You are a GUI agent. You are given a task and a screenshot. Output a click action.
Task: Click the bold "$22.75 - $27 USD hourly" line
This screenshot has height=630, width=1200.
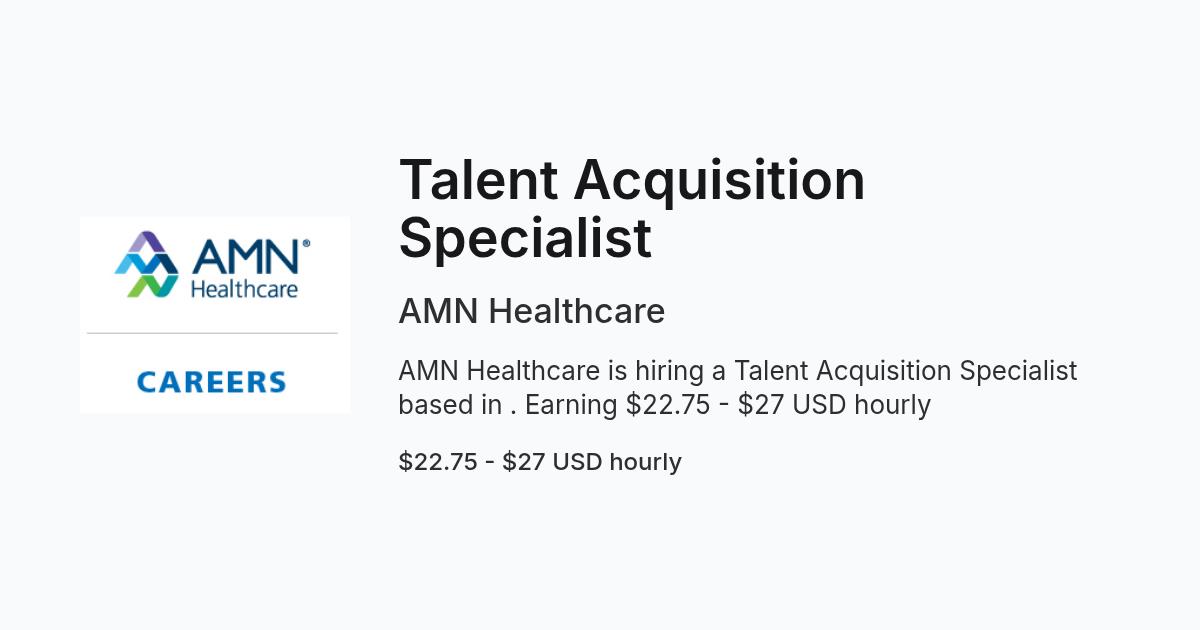point(540,462)
